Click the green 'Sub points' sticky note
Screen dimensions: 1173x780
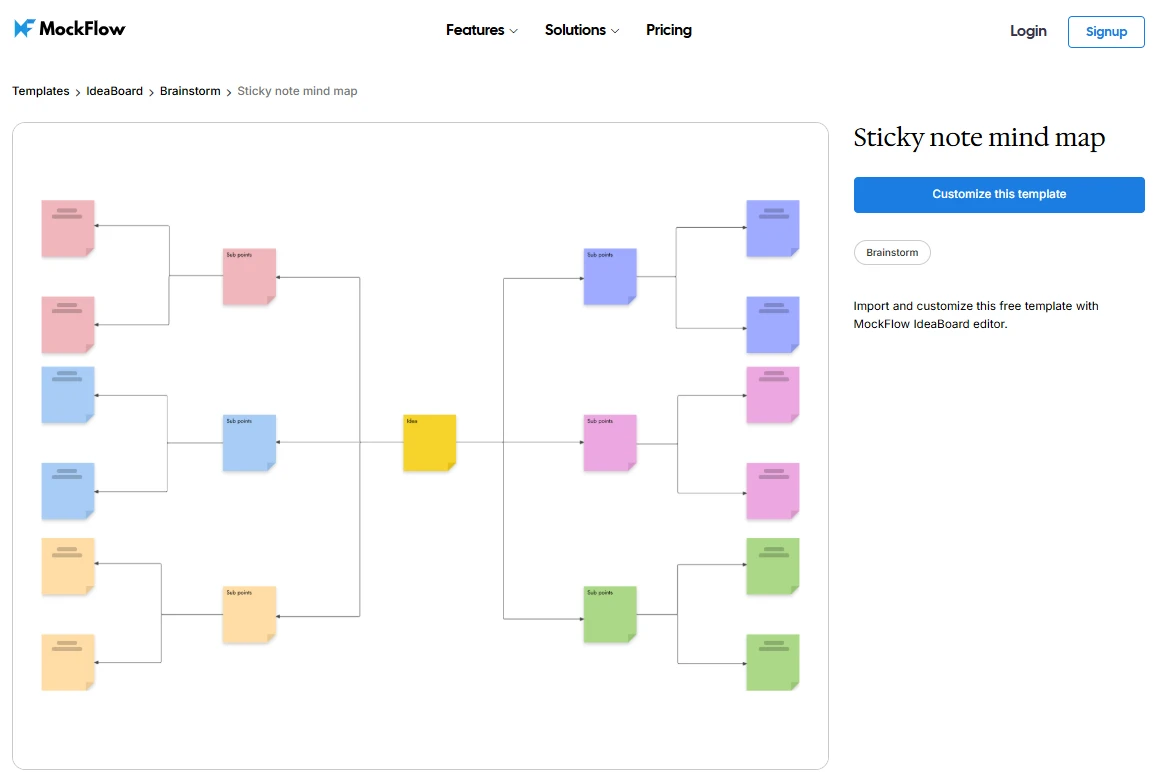click(x=610, y=615)
